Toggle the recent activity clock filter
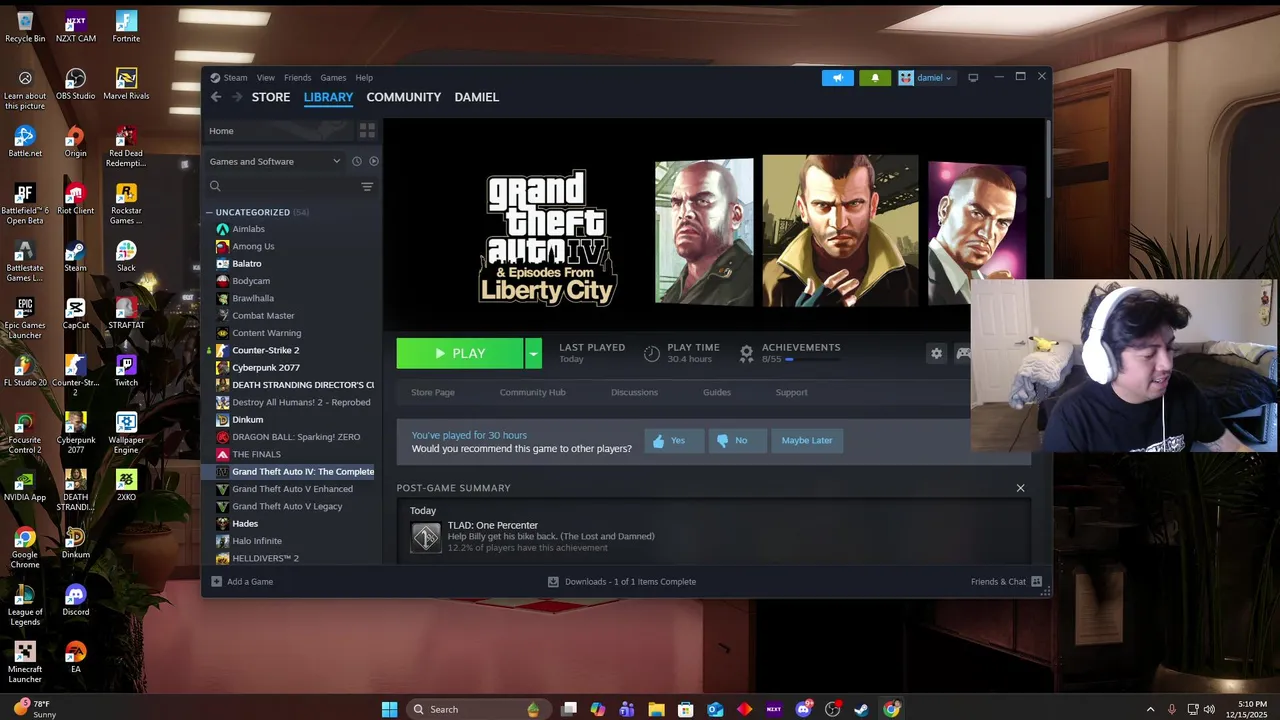This screenshot has height=720, width=1280. (357, 161)
